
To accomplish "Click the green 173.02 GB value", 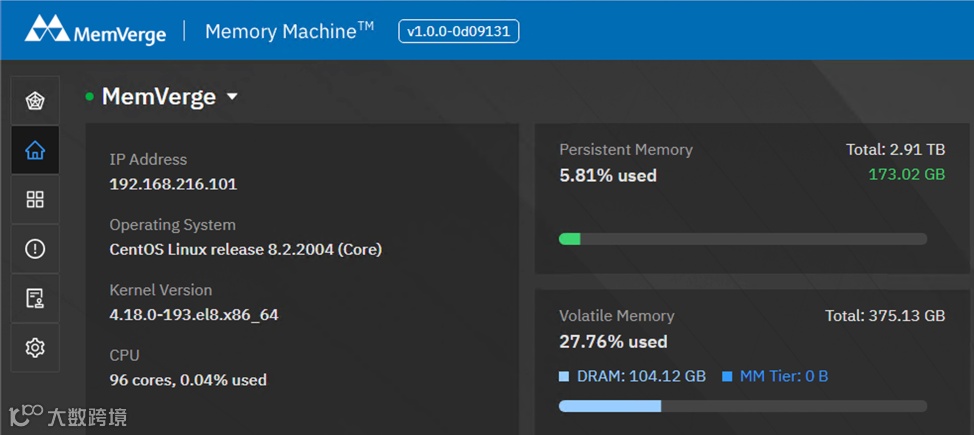I will click(x=907, y=175).
